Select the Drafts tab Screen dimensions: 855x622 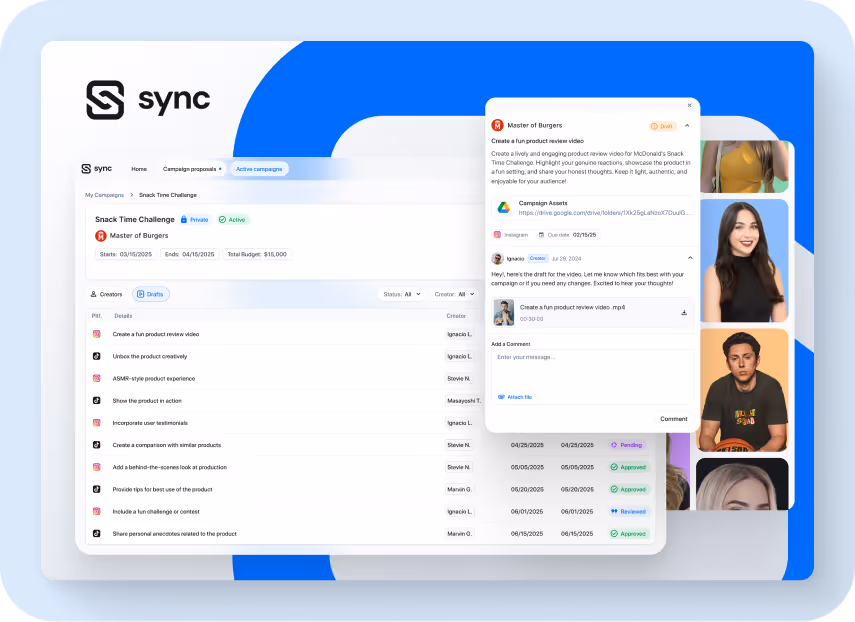pos(150,294)
